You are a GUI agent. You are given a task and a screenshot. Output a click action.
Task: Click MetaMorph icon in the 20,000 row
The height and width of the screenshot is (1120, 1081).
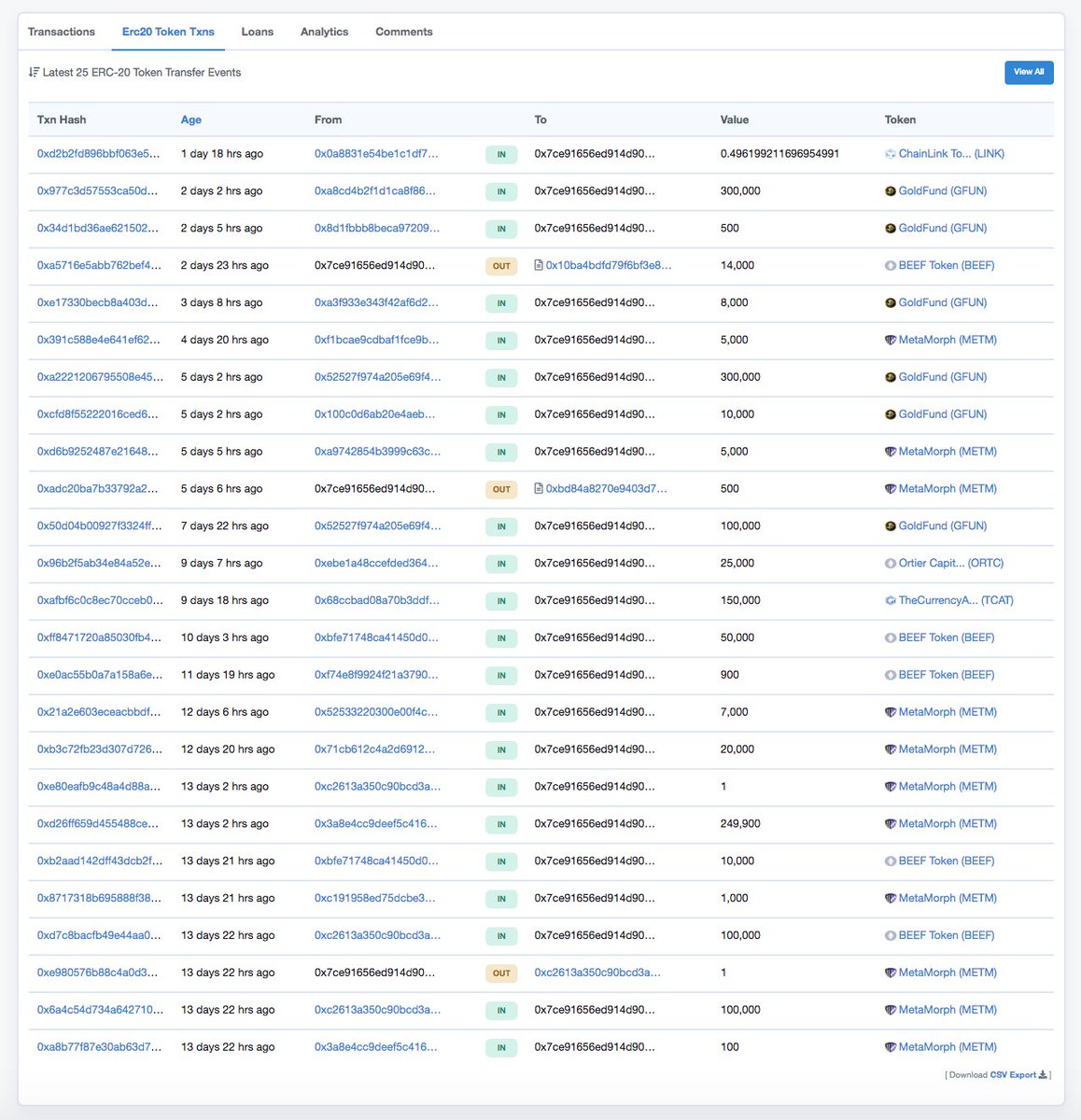pyautogui.click(x=891, y=749)
